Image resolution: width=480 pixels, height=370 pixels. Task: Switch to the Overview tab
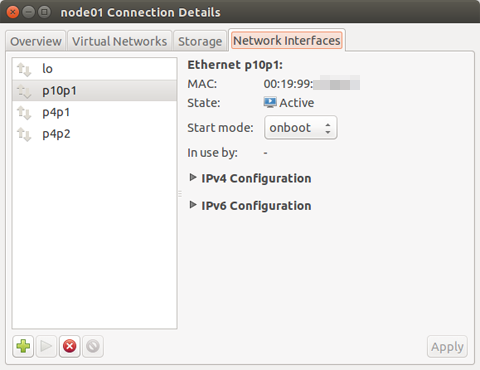click(x=36, y=41)
